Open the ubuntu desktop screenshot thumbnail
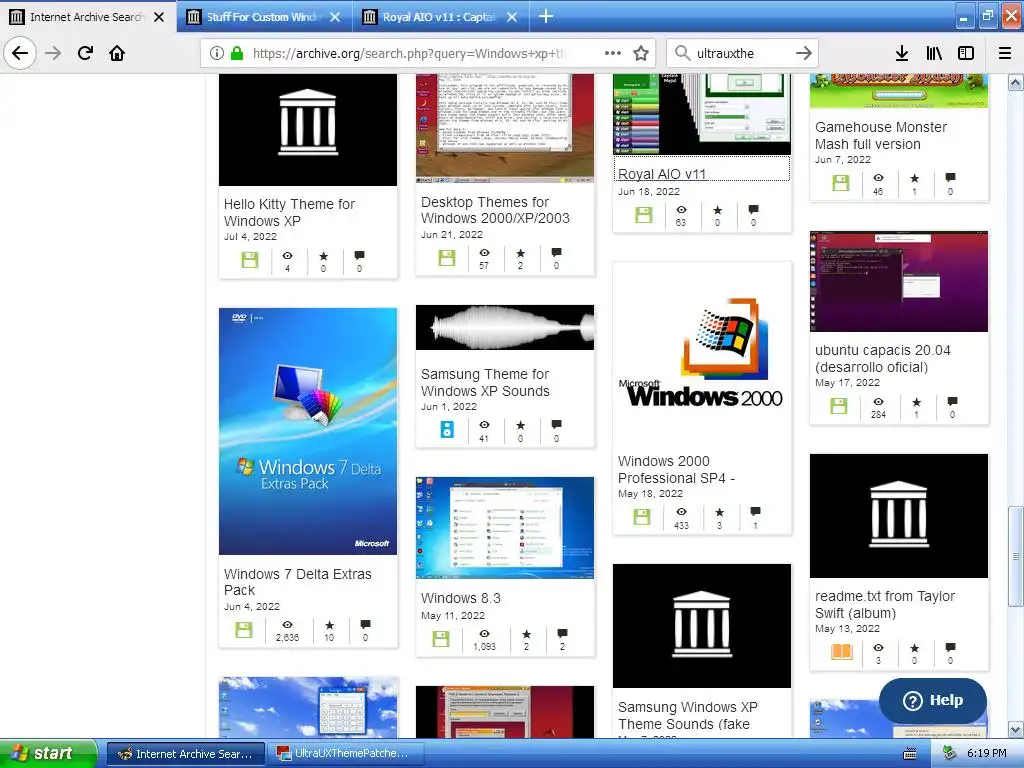The width and height of the screenshot is (1024, 768). [899, 281]
